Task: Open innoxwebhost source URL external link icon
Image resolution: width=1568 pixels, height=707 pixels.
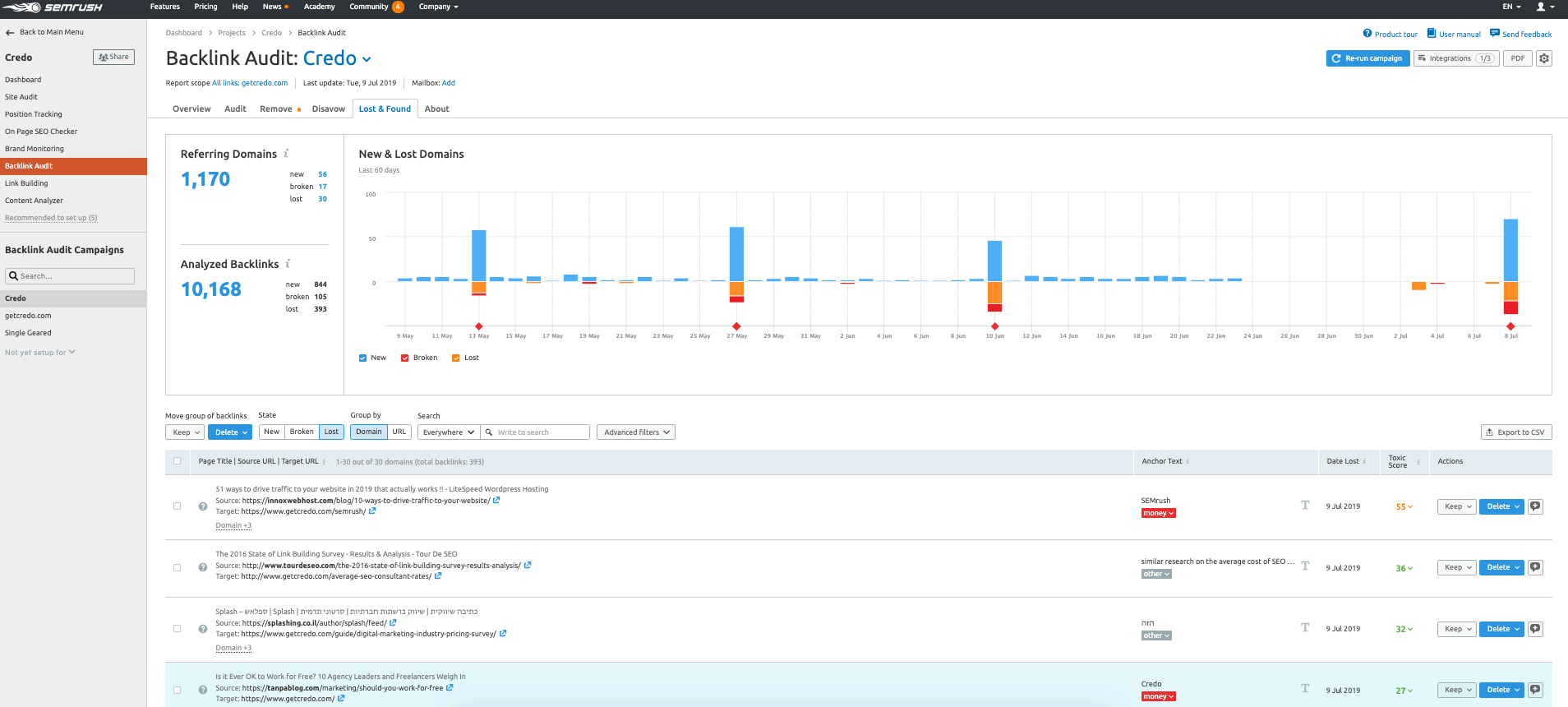Action: coord(496,500)
